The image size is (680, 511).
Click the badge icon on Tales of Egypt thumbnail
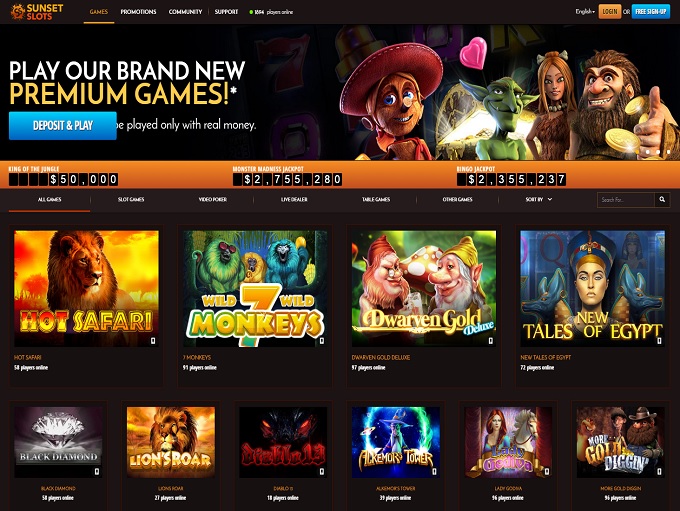(x=659, y=341)
